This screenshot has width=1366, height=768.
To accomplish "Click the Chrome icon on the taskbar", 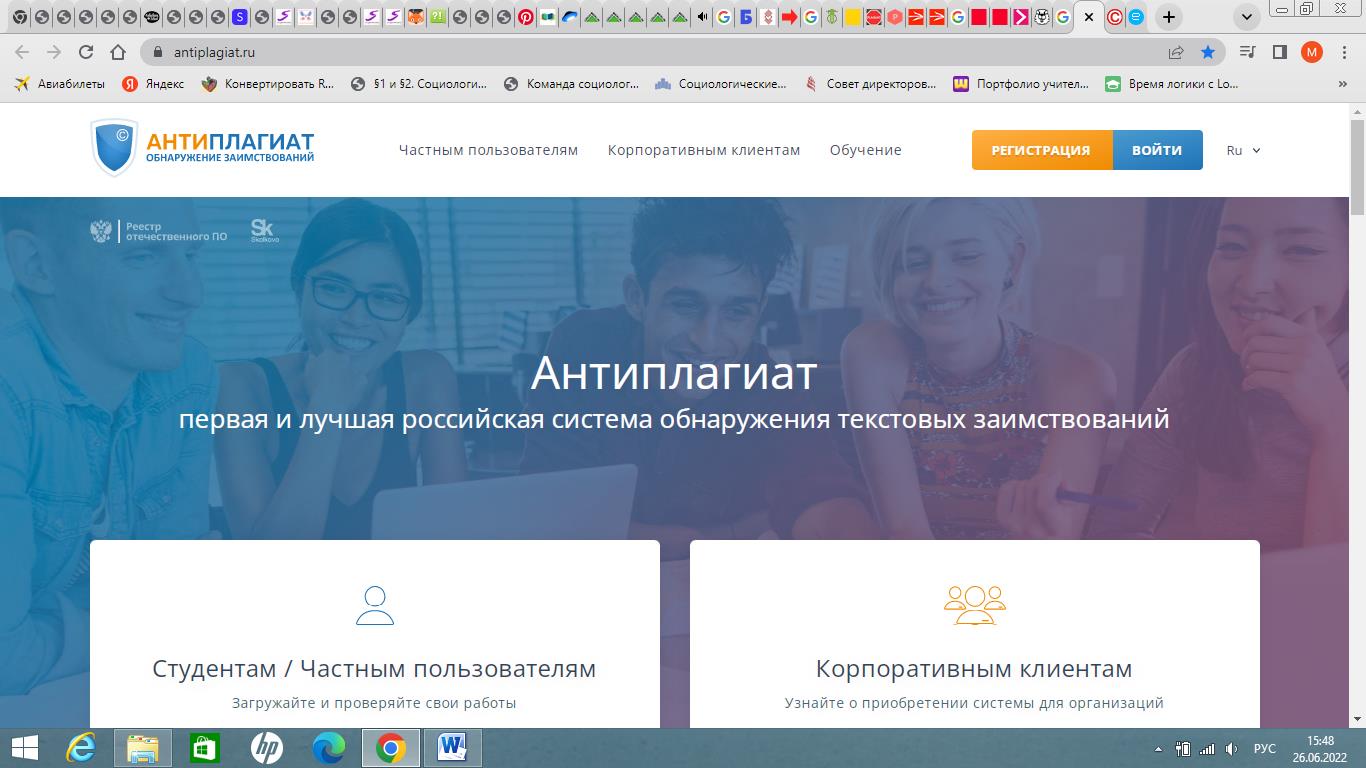I will pyautogui.click(x=390, y=748).
